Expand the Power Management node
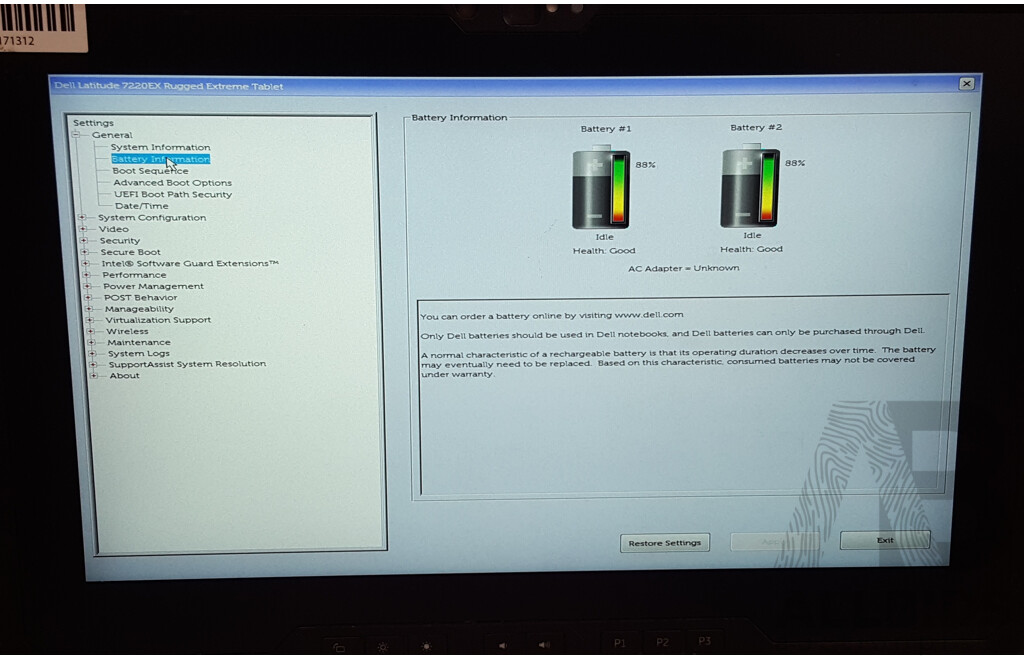The height and width of the screenshot is (660, 1024). 87,286
